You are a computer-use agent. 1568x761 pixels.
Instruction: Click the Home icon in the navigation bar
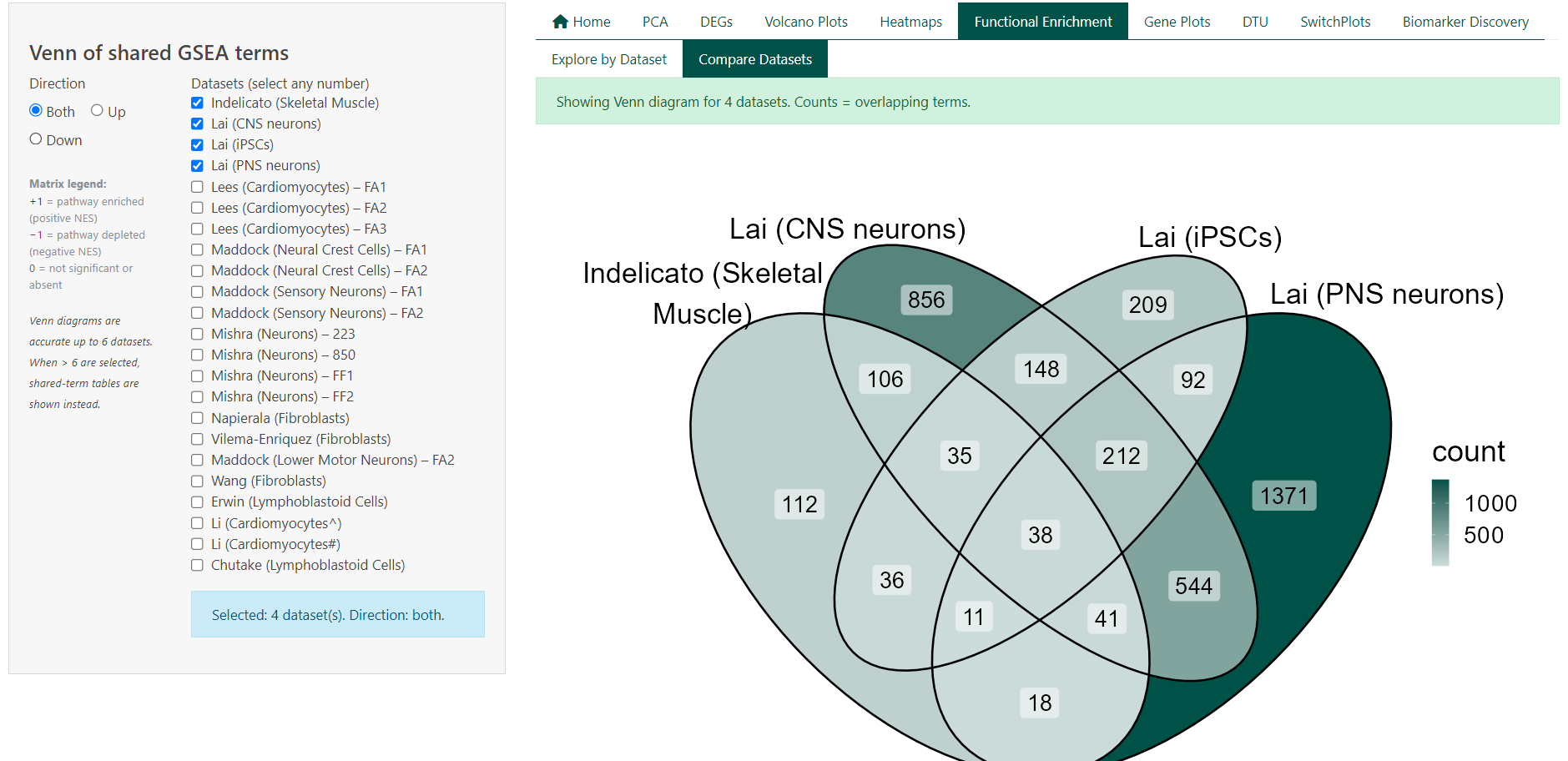[x=560, y=22]
